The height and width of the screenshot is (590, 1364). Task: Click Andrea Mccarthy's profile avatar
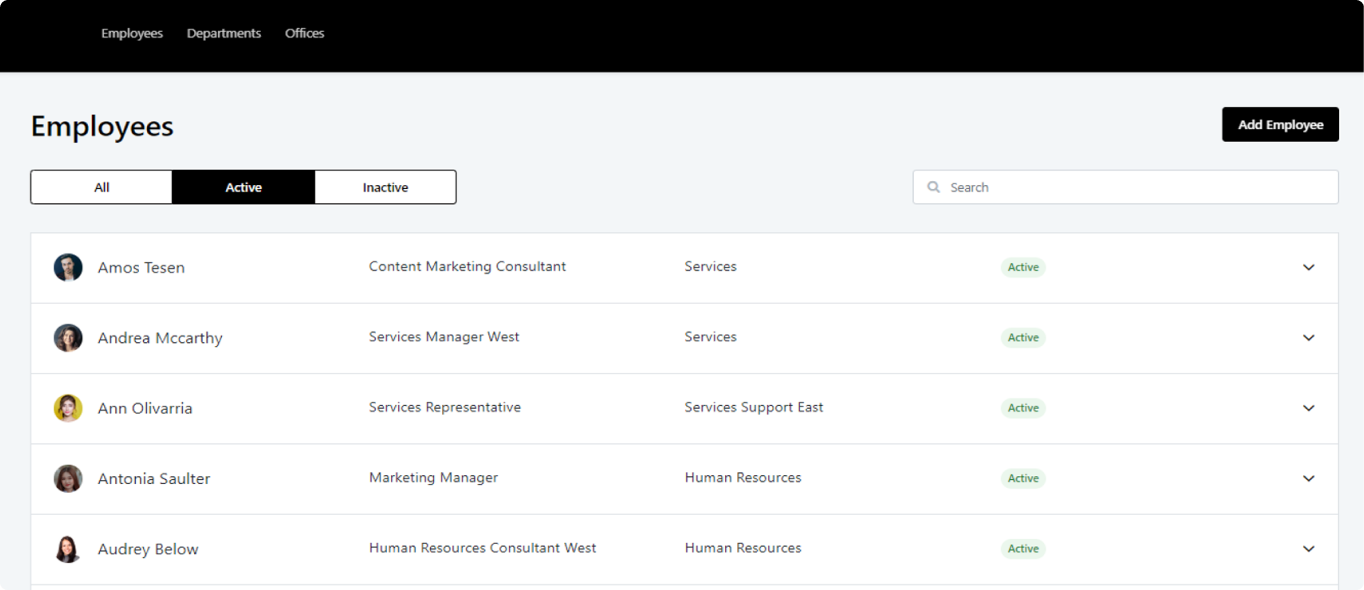click(68, 338)
